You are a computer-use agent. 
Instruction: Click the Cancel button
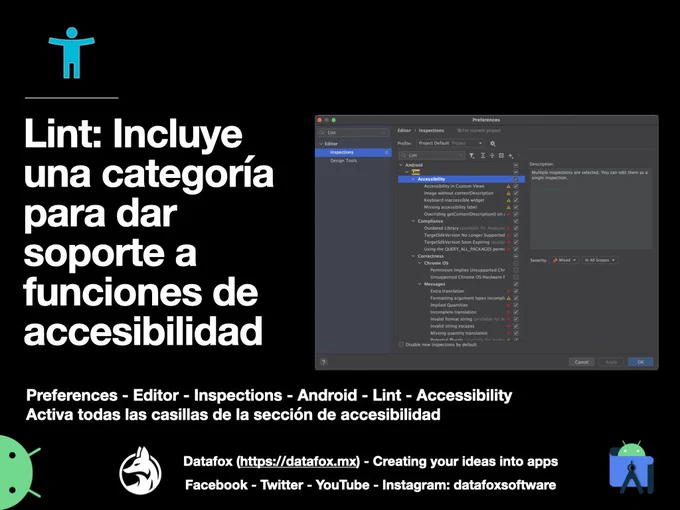click(582, 362)
